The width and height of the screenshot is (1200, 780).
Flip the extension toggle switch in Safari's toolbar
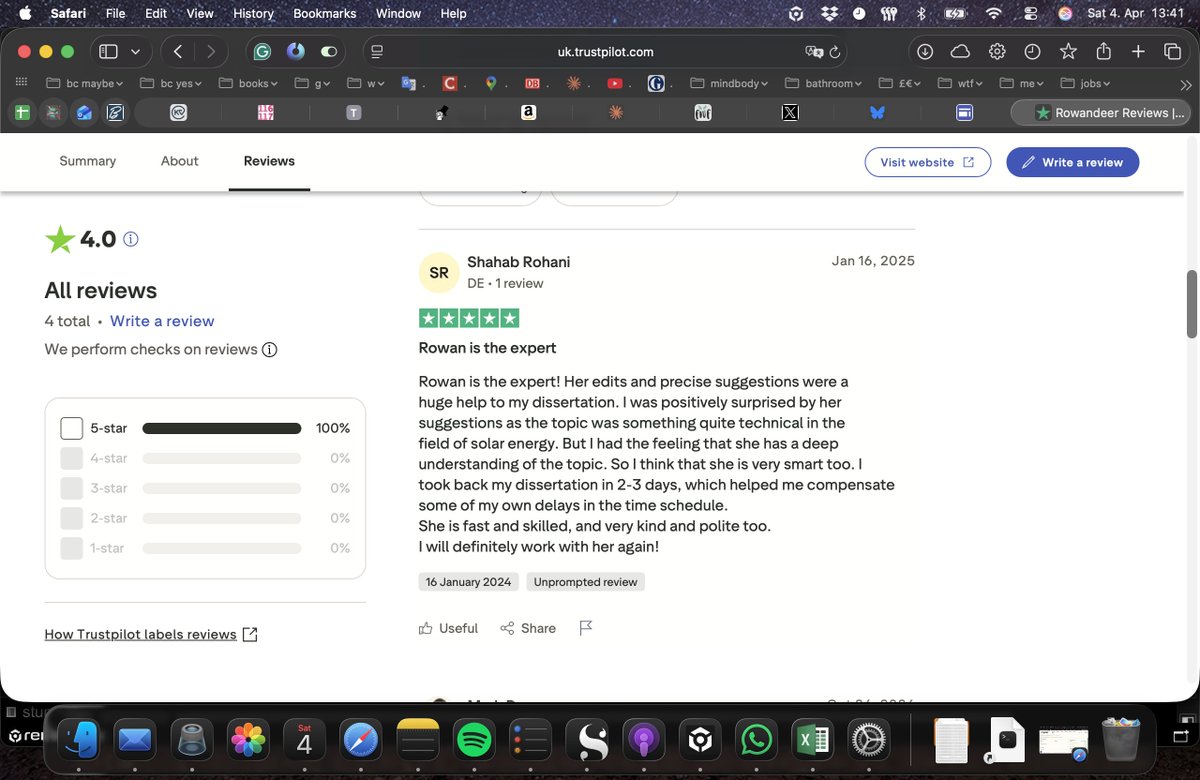[x=328, y=51]
